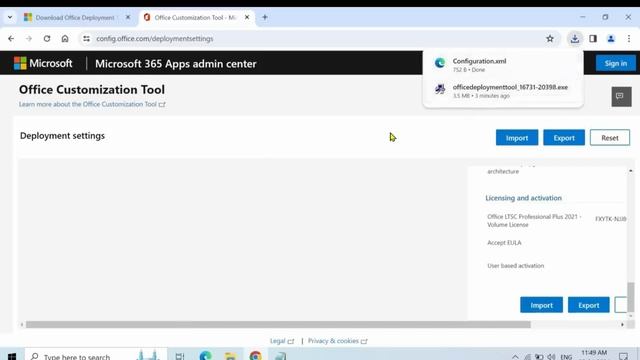The image size is (640, 360).
Task: Open the notification center icon
Action: 623,356
